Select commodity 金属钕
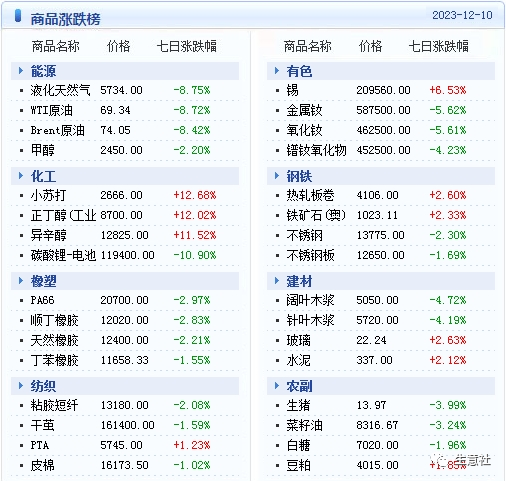Image resolution: width=506 pixels, height=481 pixels. point(304,110)
